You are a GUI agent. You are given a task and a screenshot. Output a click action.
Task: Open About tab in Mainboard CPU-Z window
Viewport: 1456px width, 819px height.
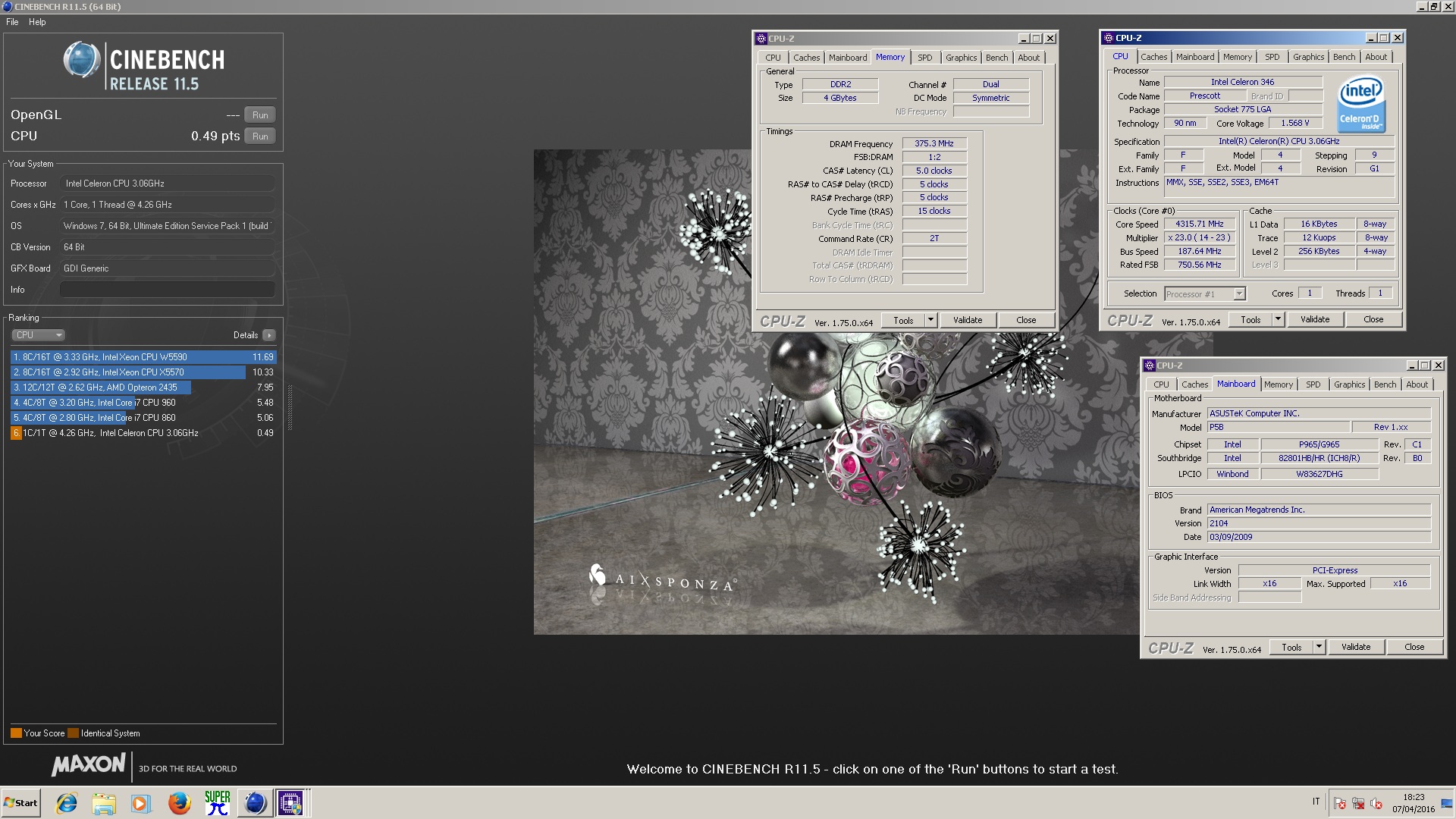[1417, 384]
